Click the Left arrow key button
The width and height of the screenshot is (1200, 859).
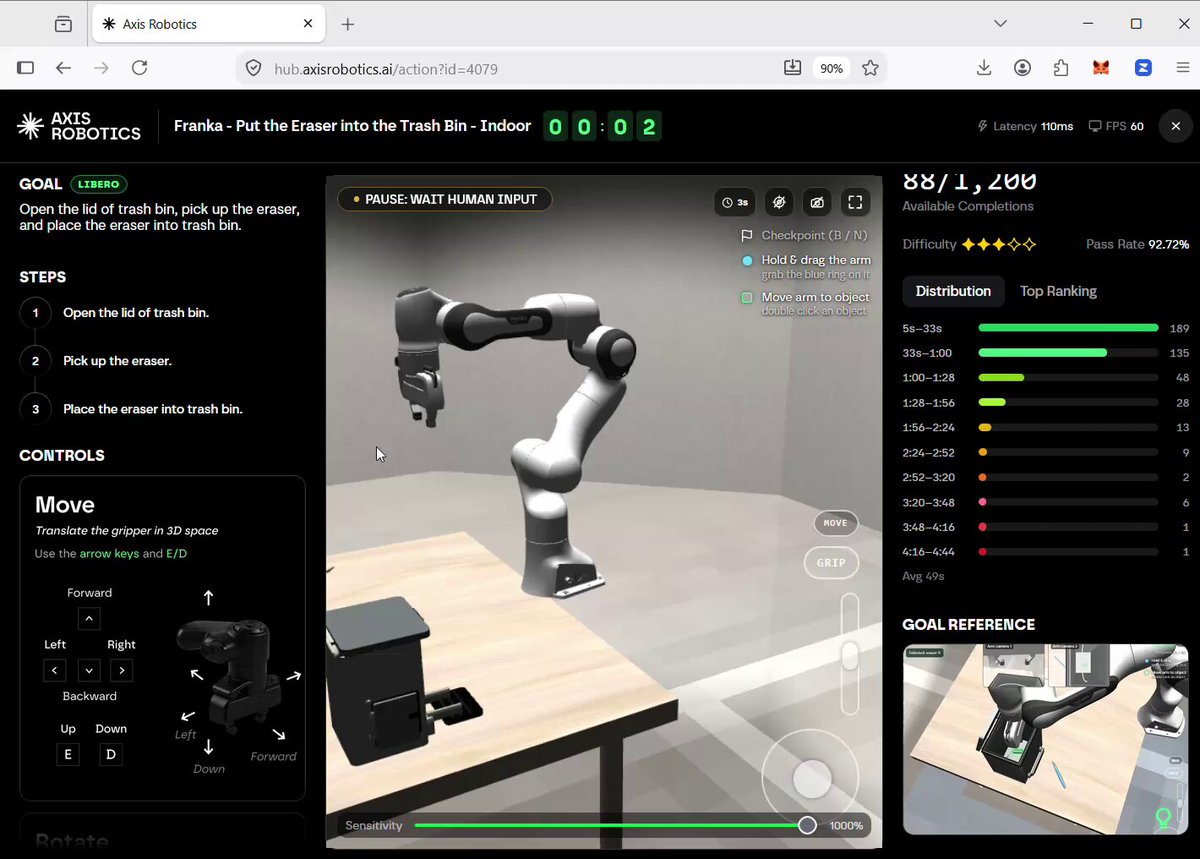[x=55, y=670]
